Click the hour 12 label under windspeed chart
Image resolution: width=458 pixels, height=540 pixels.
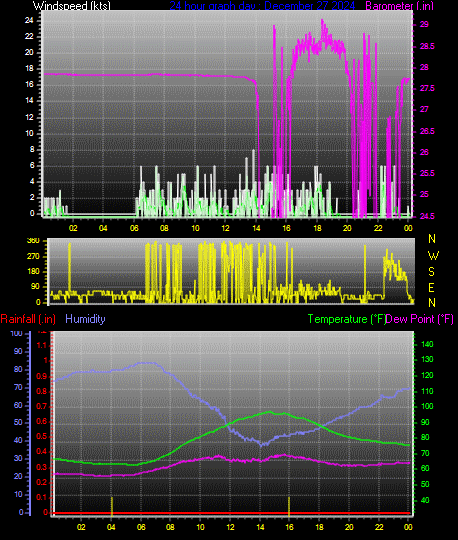225,228
